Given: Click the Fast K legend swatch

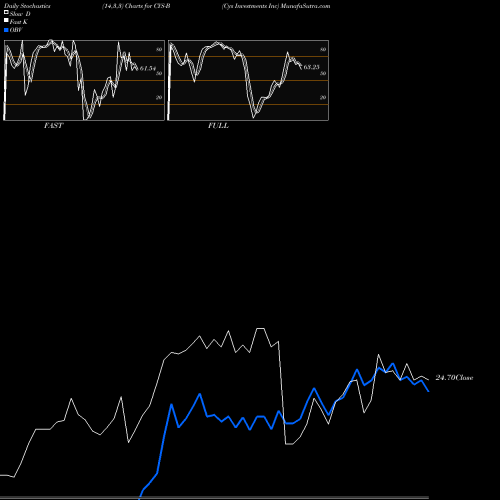Looking at the screenshot, I should pyautogui.click(x=6, y=21).
